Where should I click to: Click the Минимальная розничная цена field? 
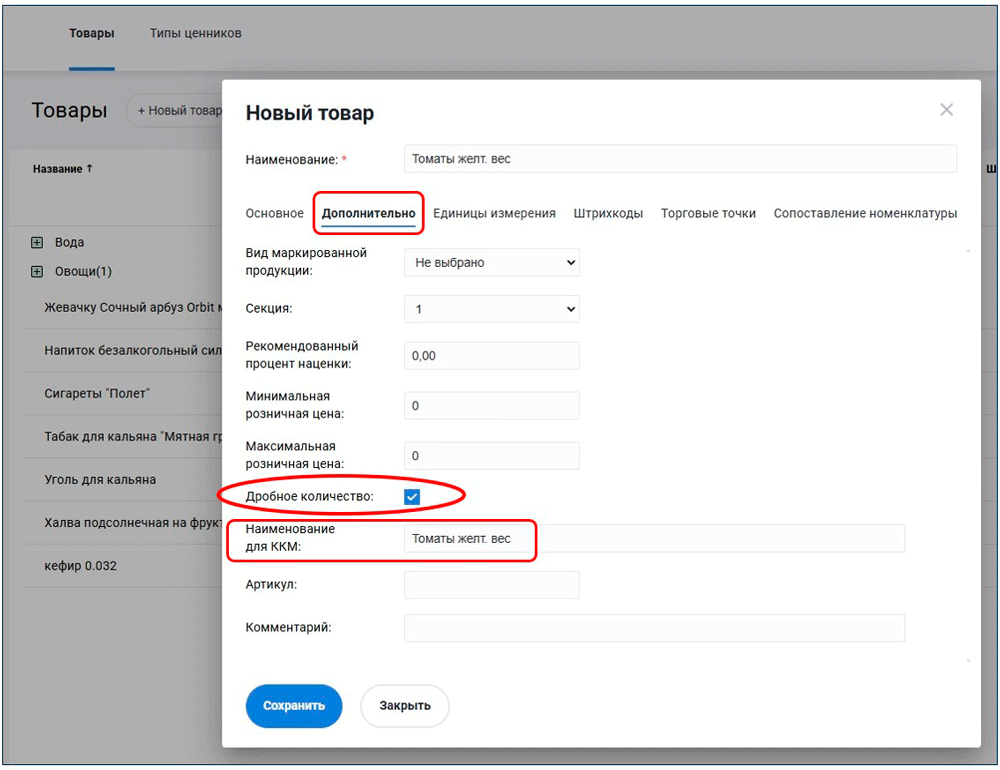click(491, 406)
